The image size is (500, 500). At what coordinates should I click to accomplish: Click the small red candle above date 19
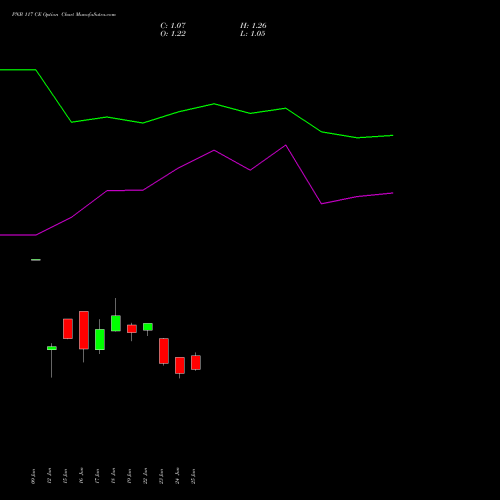[132, 329]
